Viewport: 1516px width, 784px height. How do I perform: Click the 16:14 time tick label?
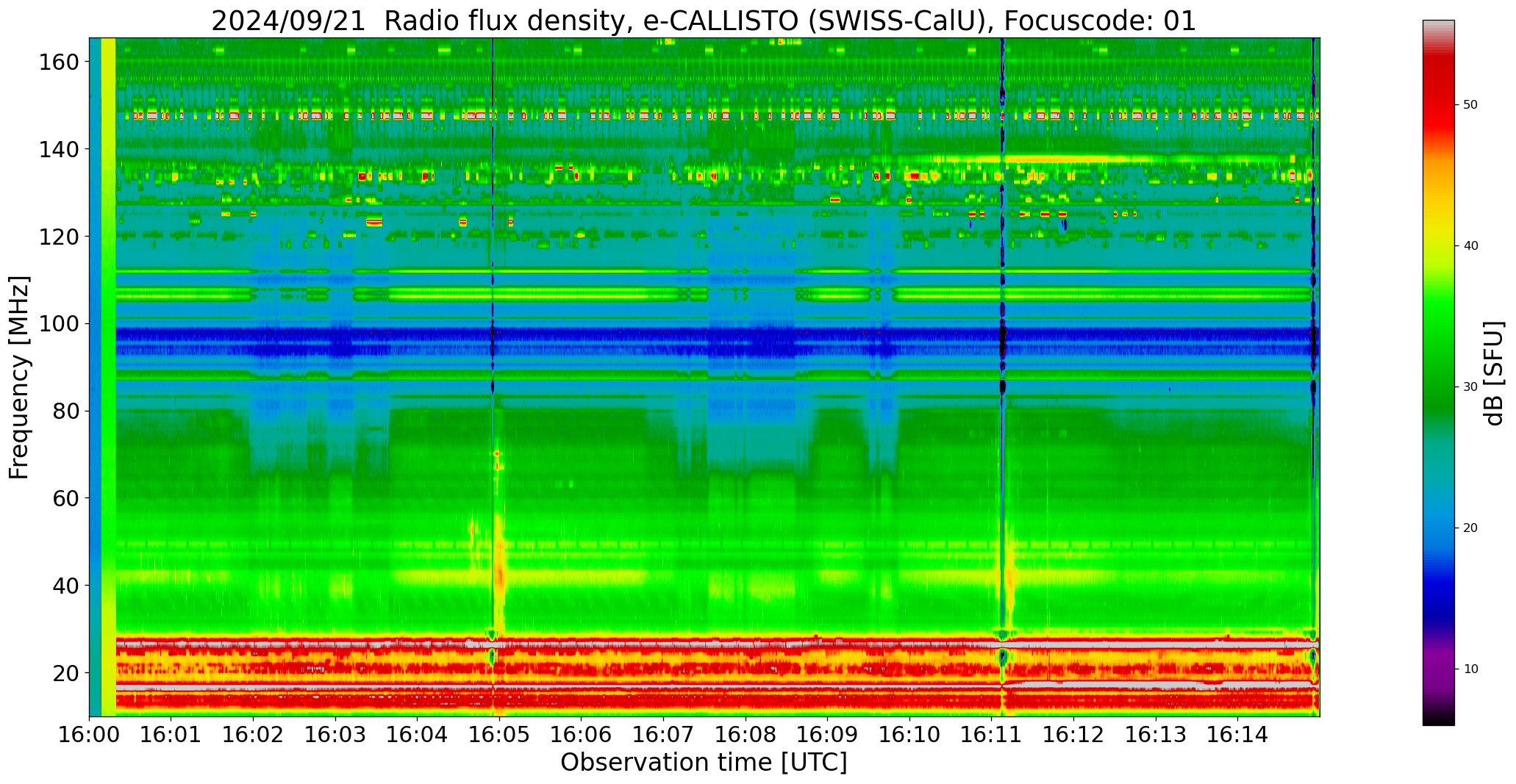click(x=1237, y=733)
